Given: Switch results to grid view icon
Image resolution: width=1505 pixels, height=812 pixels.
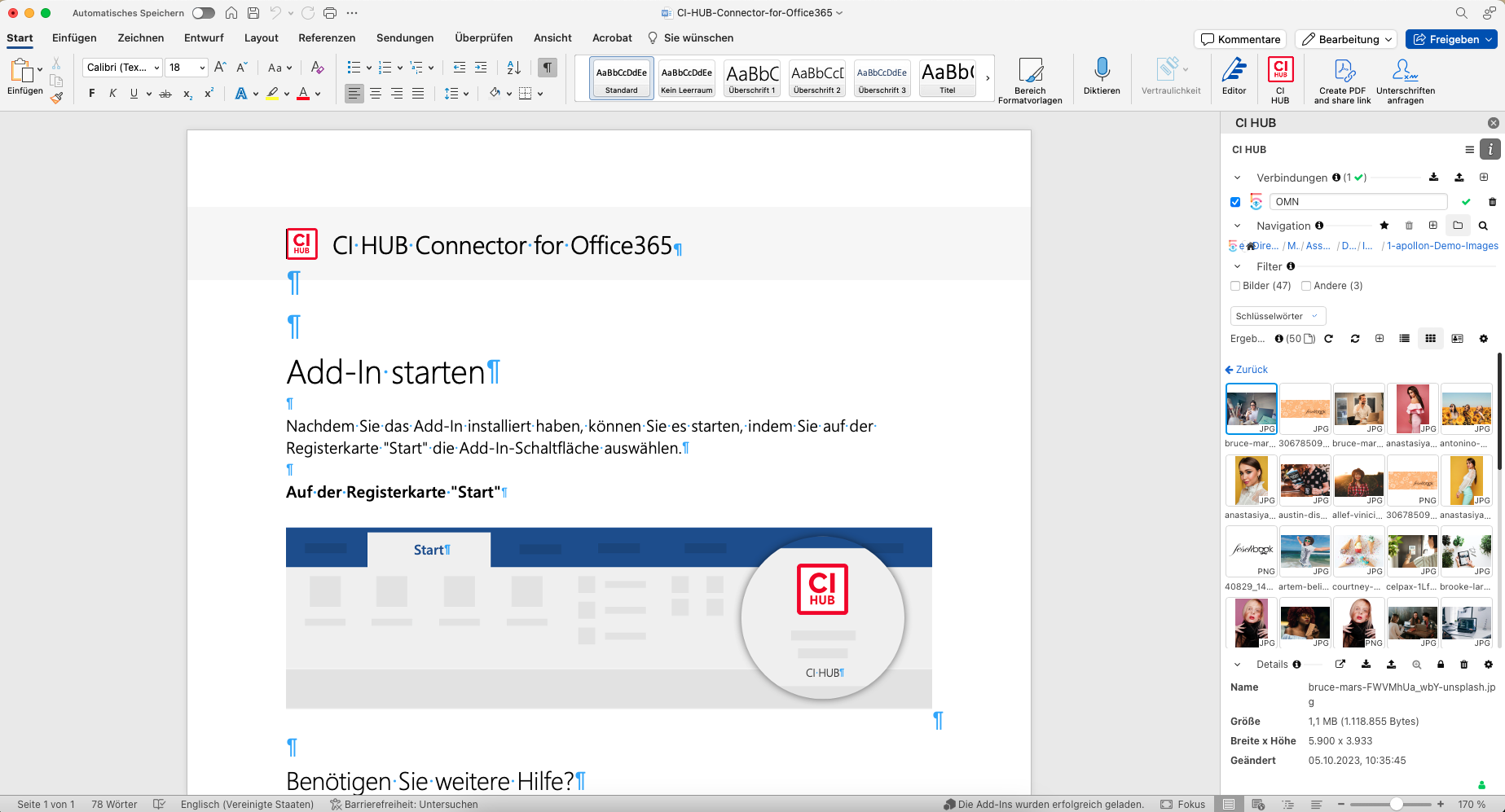Looking at the screenshot, I should click(x=1430, y=339).
